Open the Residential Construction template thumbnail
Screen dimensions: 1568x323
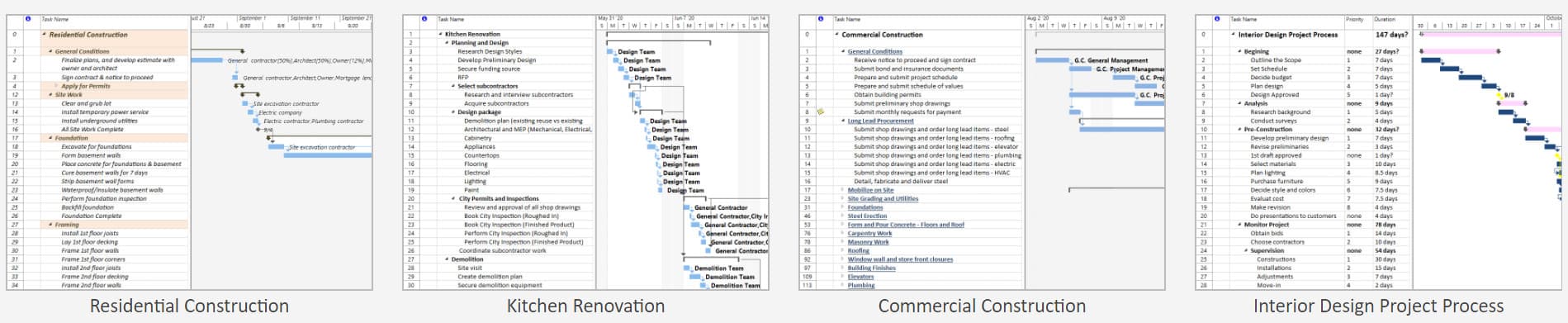(x=190, y=152)
